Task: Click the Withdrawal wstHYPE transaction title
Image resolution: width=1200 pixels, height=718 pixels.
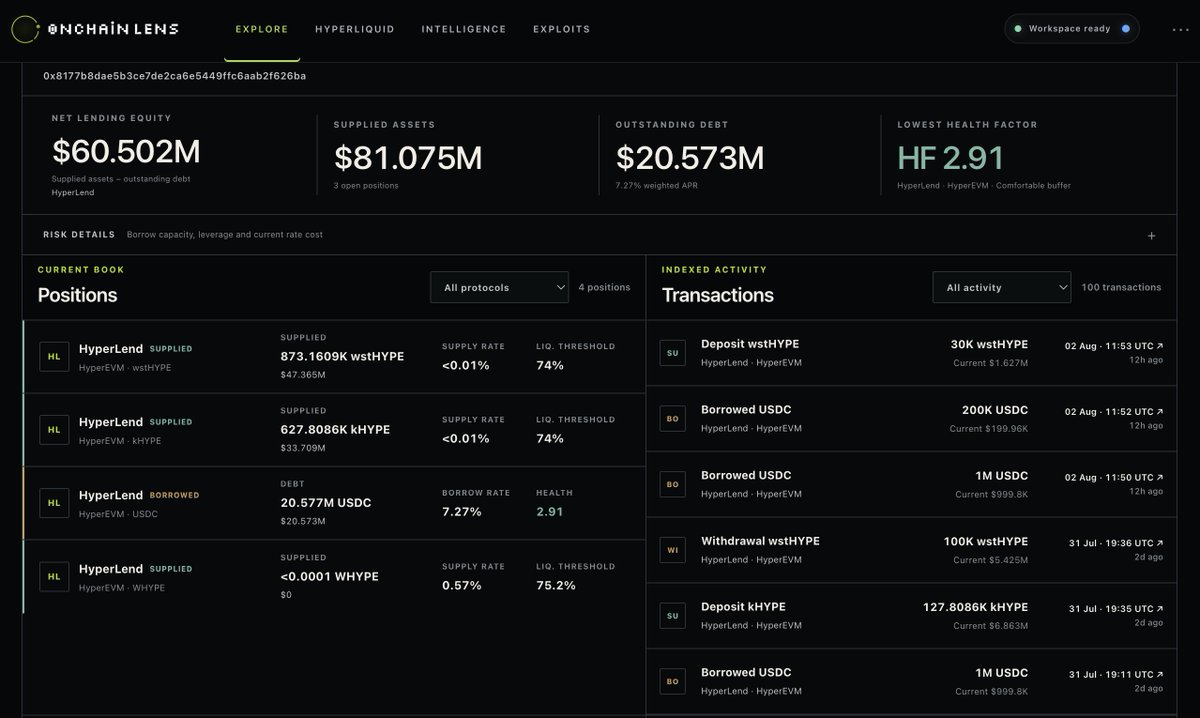Action: pos(760,541)
